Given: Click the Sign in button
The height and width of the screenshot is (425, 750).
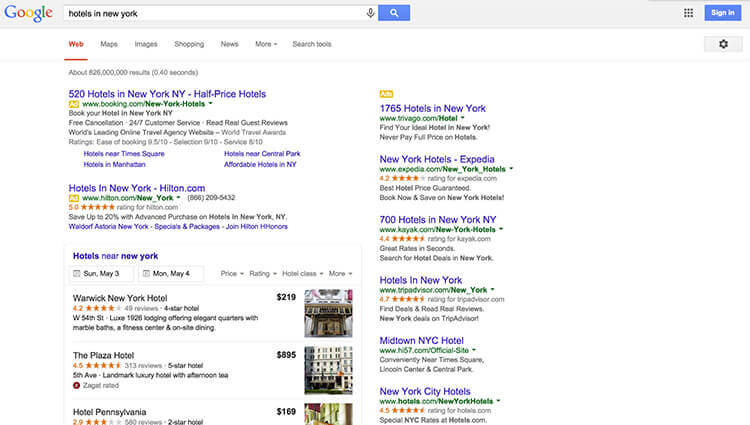Looking at the screenshot, I should [x=722, y=13].
